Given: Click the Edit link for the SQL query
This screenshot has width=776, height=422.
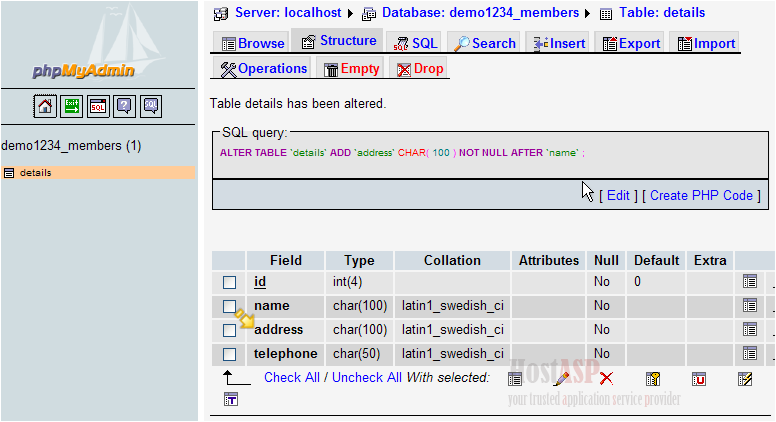Looking at the screenshot, I should pyautogui.click(x=618, y=195).
